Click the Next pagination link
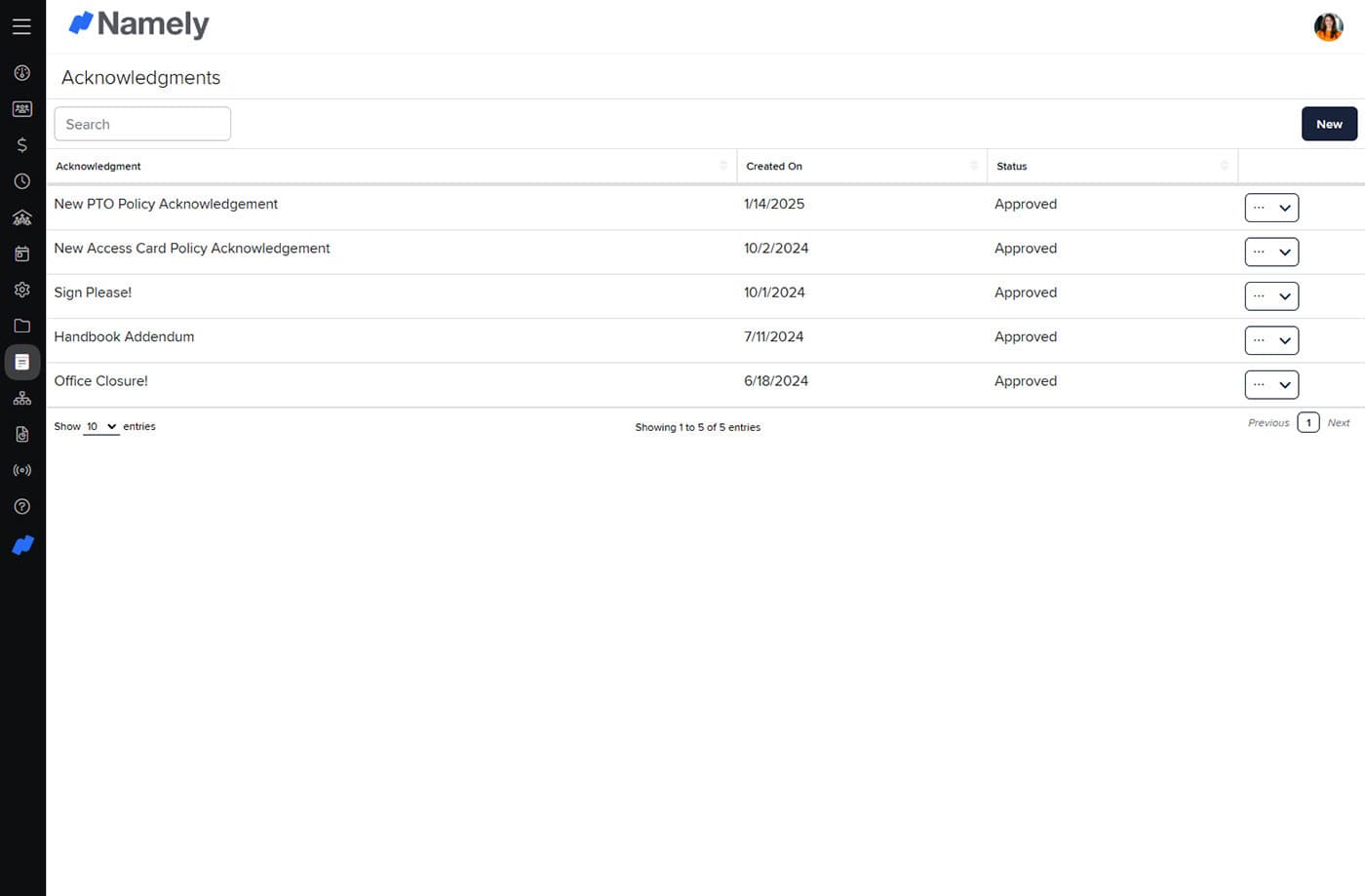 (x=1338, y=423)
